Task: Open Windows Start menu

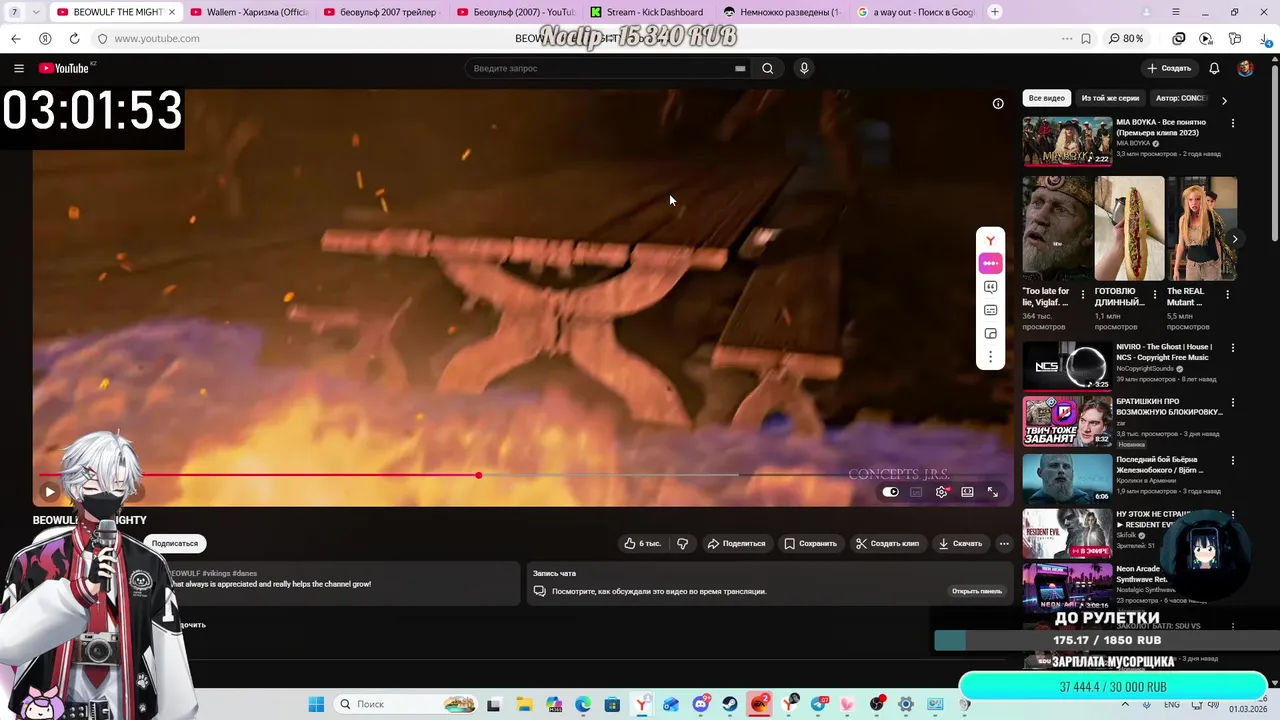Action: (x=316, y=704)
